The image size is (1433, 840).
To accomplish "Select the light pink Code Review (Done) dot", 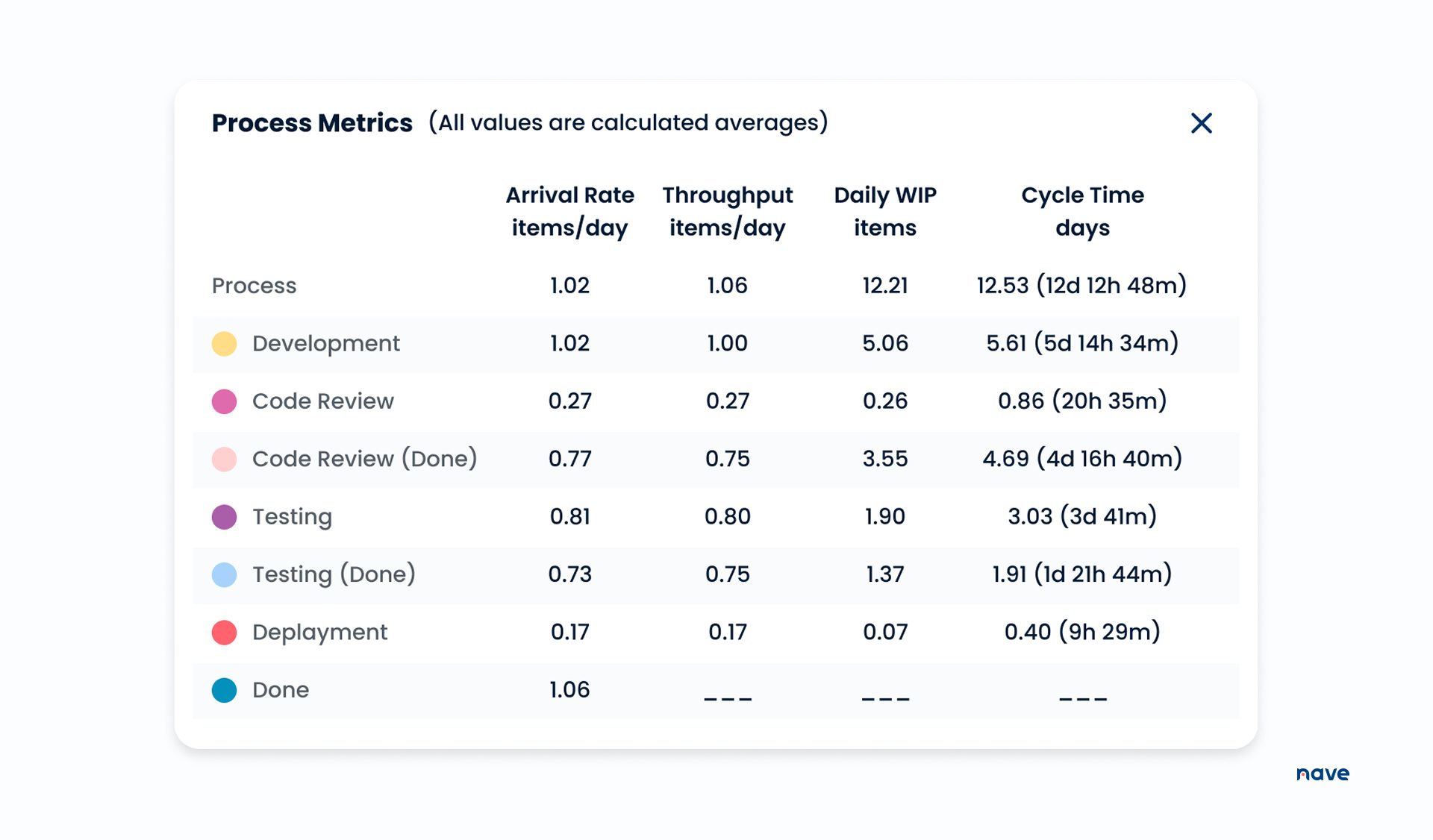I will pyautogui.click(x=223, y=460).
